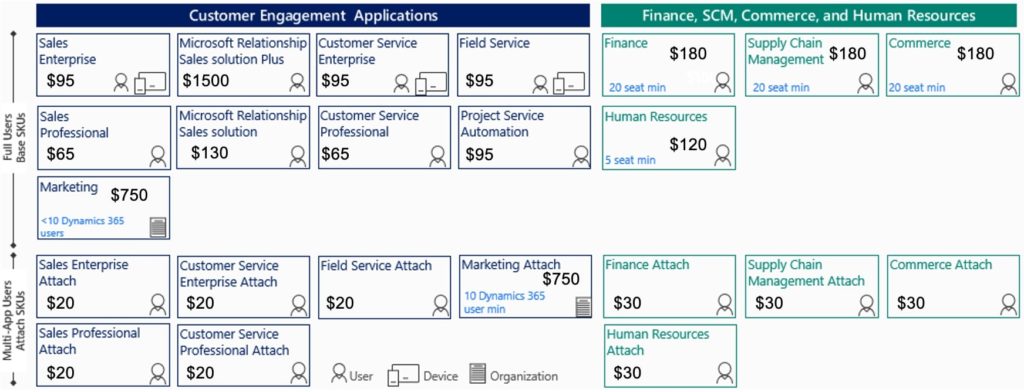Click the user icon in Sales Enterprise card
1024x392 pixels.
[x=121, y=83]
